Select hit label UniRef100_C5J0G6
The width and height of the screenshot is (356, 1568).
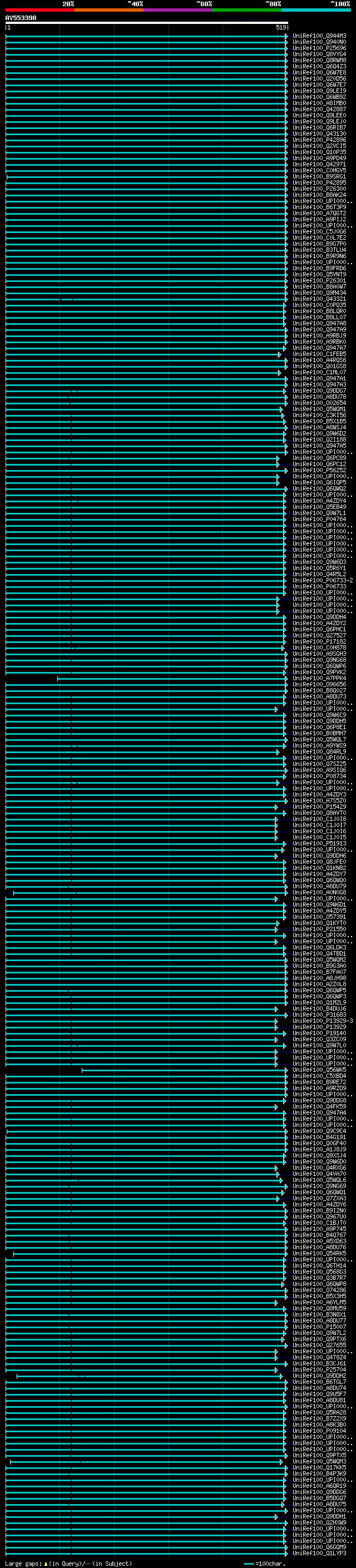pyautogui.click(x=319, y=232)
